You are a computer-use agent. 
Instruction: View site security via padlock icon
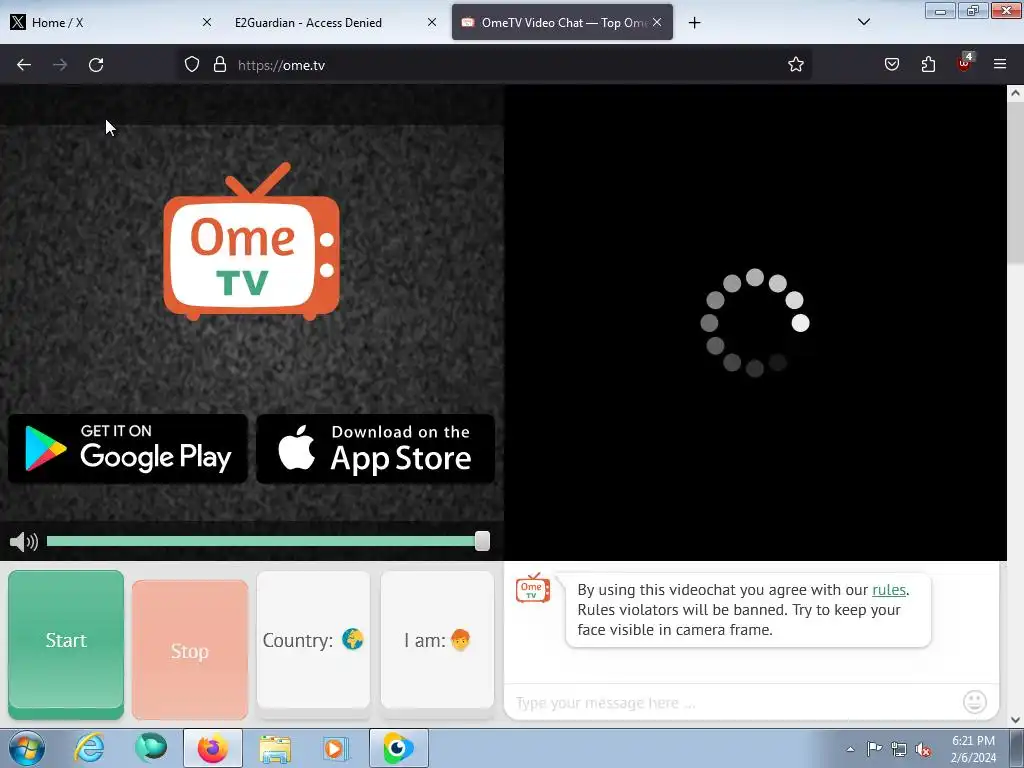(220, 64)
